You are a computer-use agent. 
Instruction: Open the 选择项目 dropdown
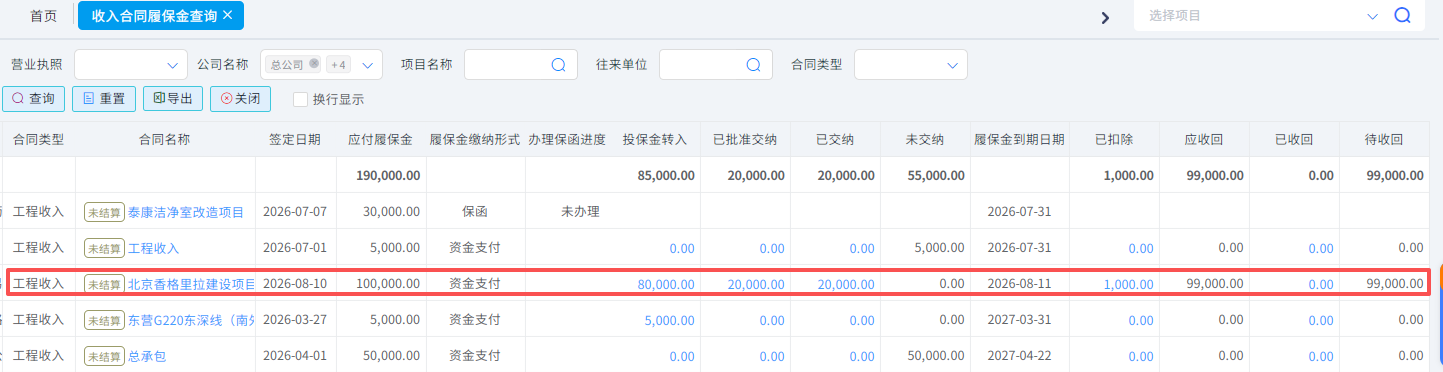(x=1372, y=16)
